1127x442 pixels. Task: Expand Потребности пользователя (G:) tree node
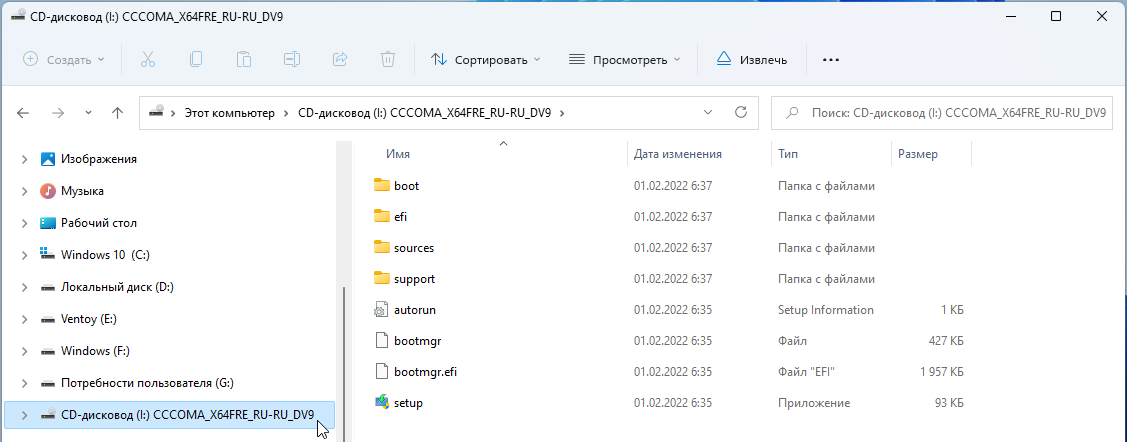[25, 383]
